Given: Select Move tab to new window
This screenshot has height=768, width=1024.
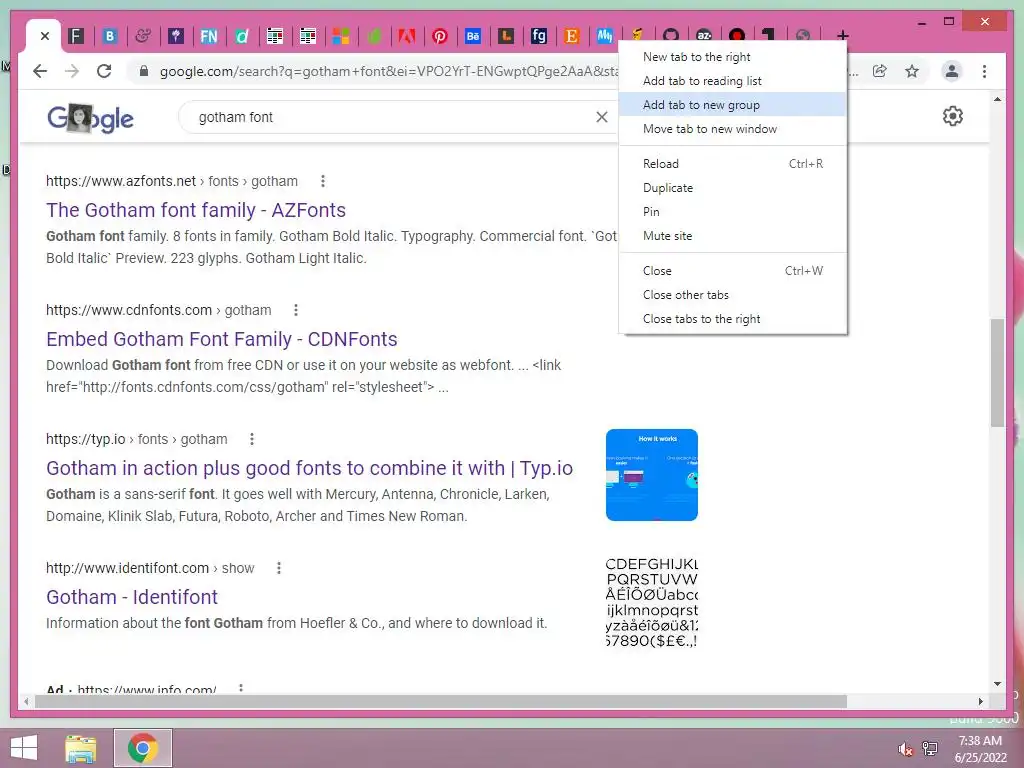Looking at the screenshot, I should tap(733, 129).
